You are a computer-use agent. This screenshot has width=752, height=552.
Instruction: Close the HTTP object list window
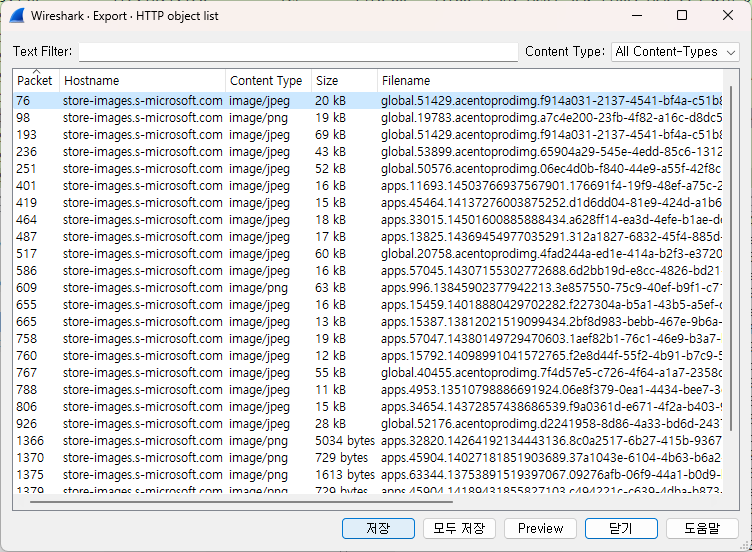tap(728, 15)
